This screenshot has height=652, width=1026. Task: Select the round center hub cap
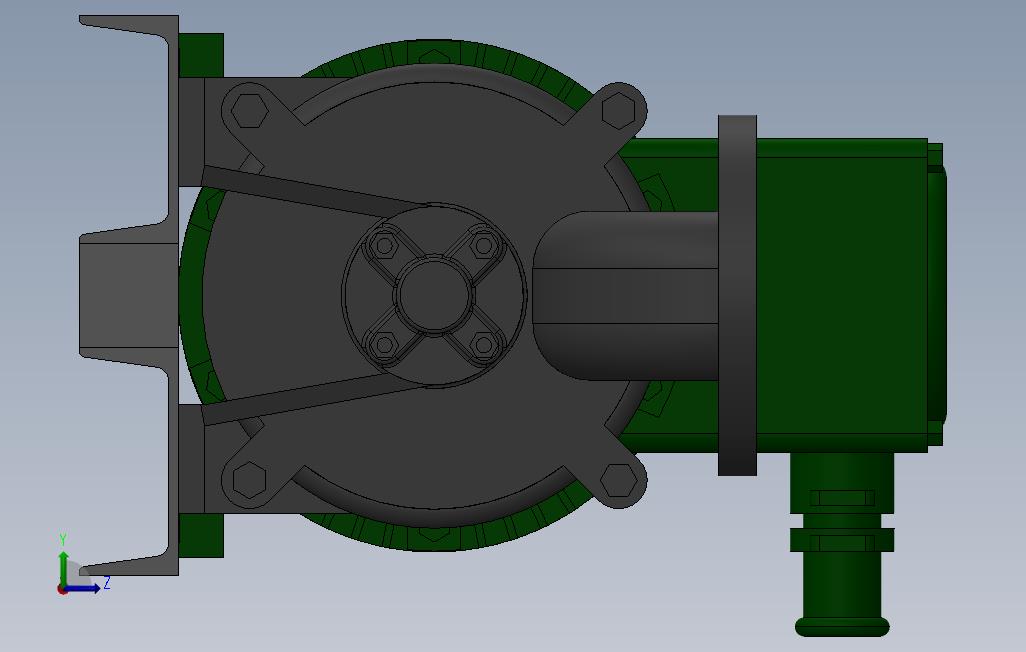tap(434, 294)
